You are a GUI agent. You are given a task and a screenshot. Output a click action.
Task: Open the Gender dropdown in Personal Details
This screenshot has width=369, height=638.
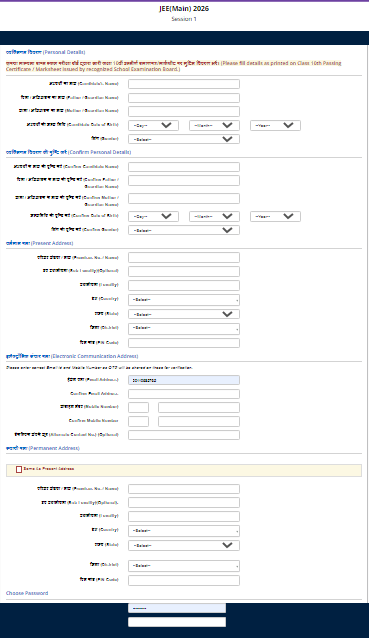click(184, 139)
